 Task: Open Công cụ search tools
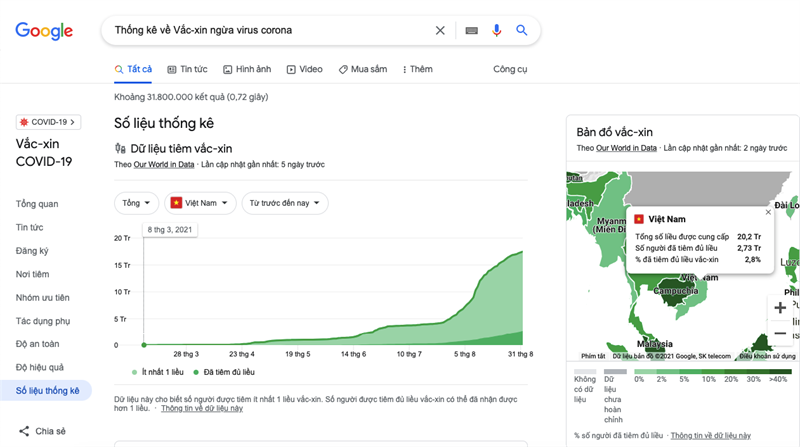tap(510, 69)
